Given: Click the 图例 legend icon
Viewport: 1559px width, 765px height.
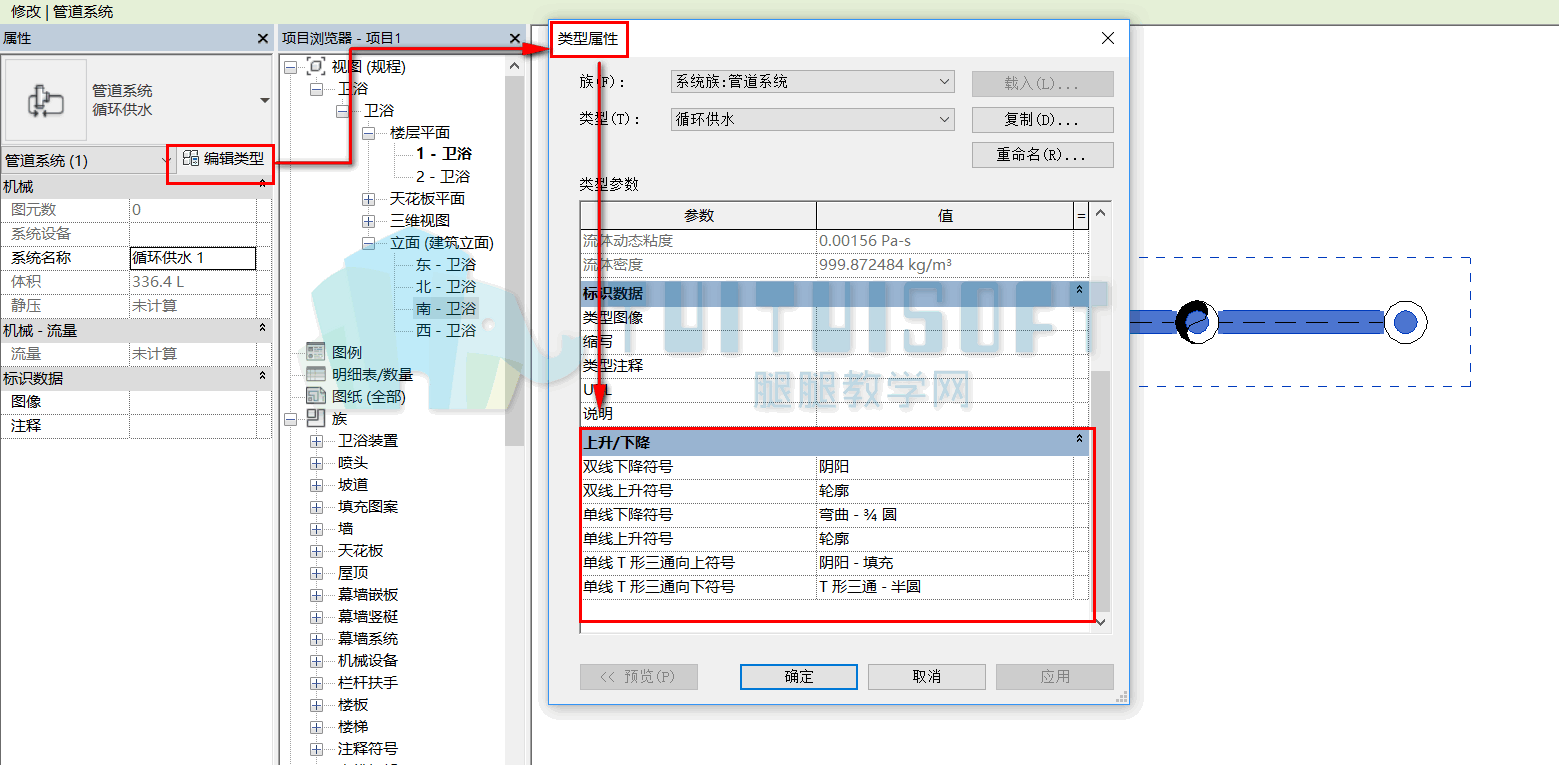Looking at the screenshot, I should pyautogui.click(x=315, y=352).
